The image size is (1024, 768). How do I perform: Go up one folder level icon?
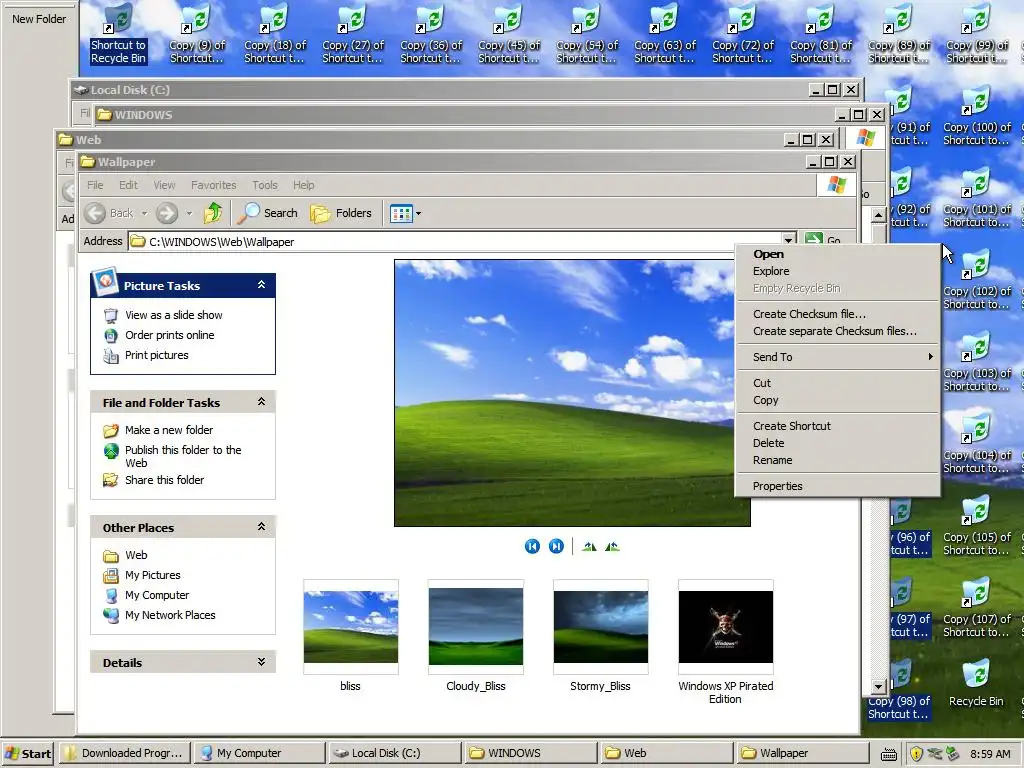(x=213, y=213)
